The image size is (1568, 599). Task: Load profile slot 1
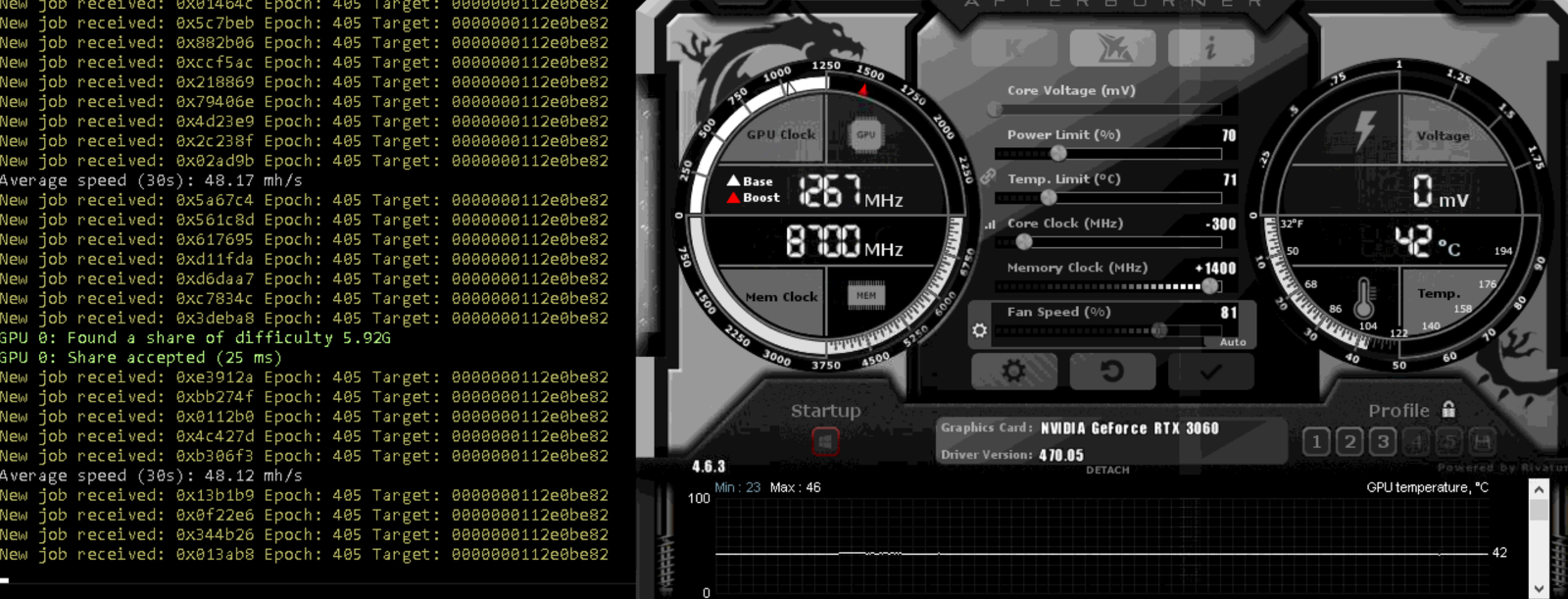1316,442
